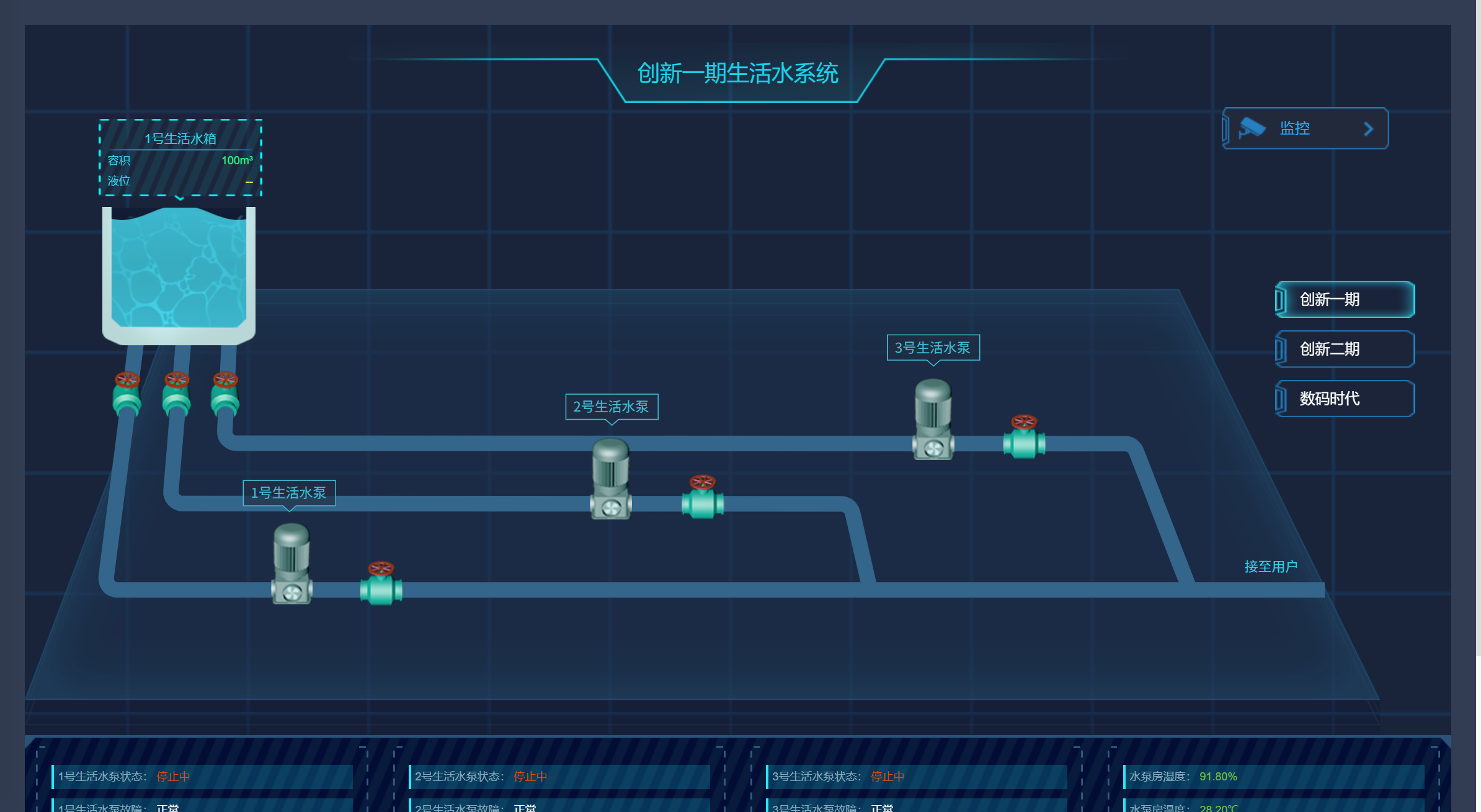Click the 1号生活水箱 info box
The height and width of the screenshot is (812, 1481).
(x=180, y=158)
